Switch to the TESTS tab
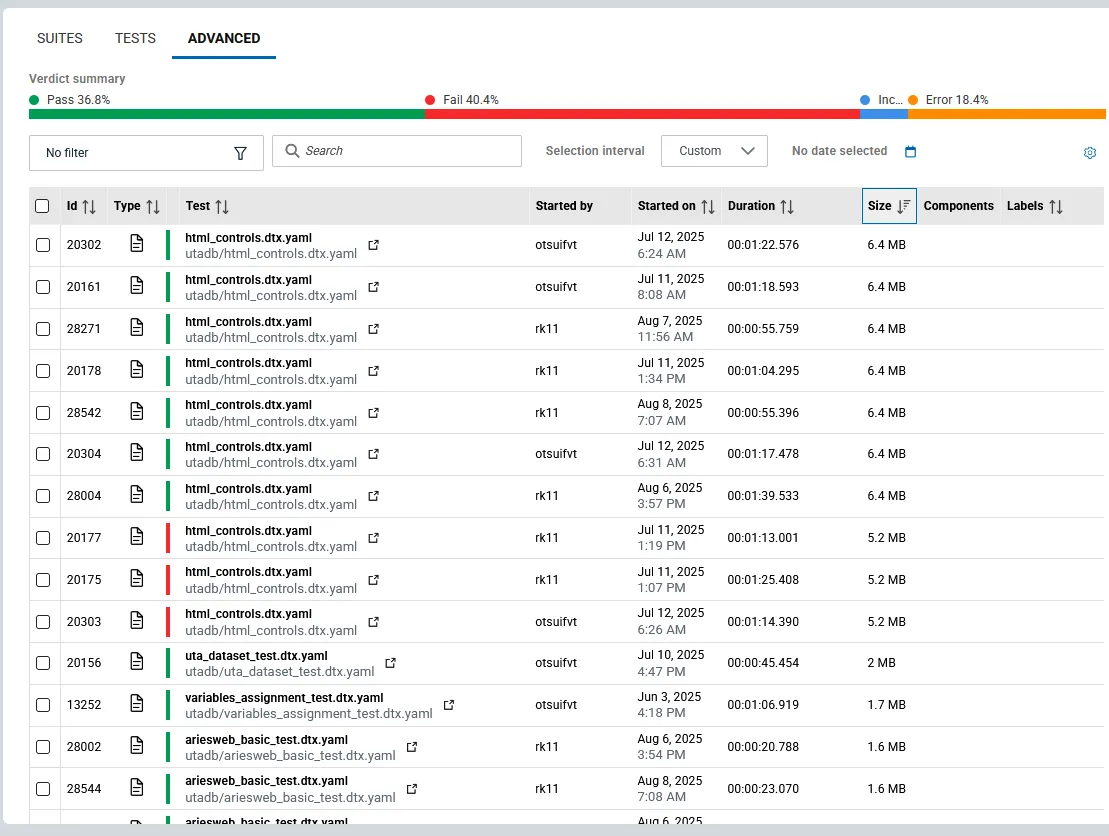This screenshot has height=836, width=1109. [x=134, y=38]
